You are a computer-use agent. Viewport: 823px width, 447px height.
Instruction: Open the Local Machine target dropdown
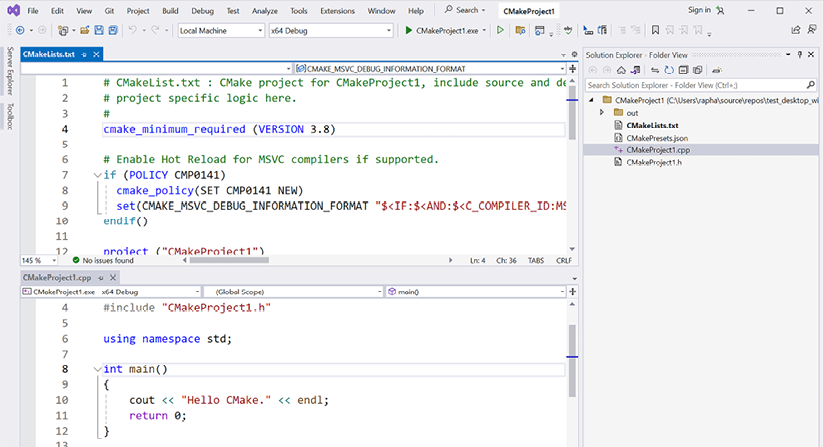click(x=220, y=30)
